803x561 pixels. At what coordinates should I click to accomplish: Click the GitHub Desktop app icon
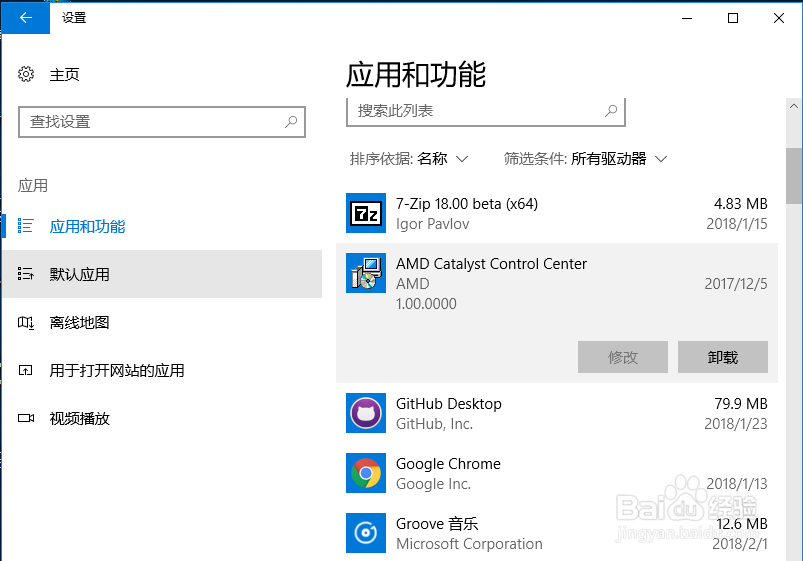[366, 413]
